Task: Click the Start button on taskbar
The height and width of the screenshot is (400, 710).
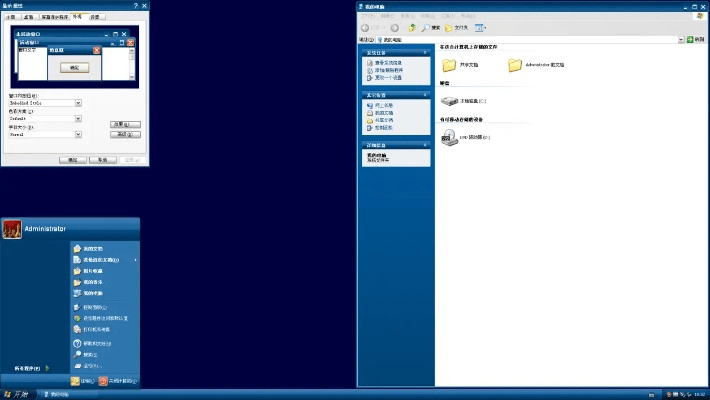Action: [x=18, y=394]
